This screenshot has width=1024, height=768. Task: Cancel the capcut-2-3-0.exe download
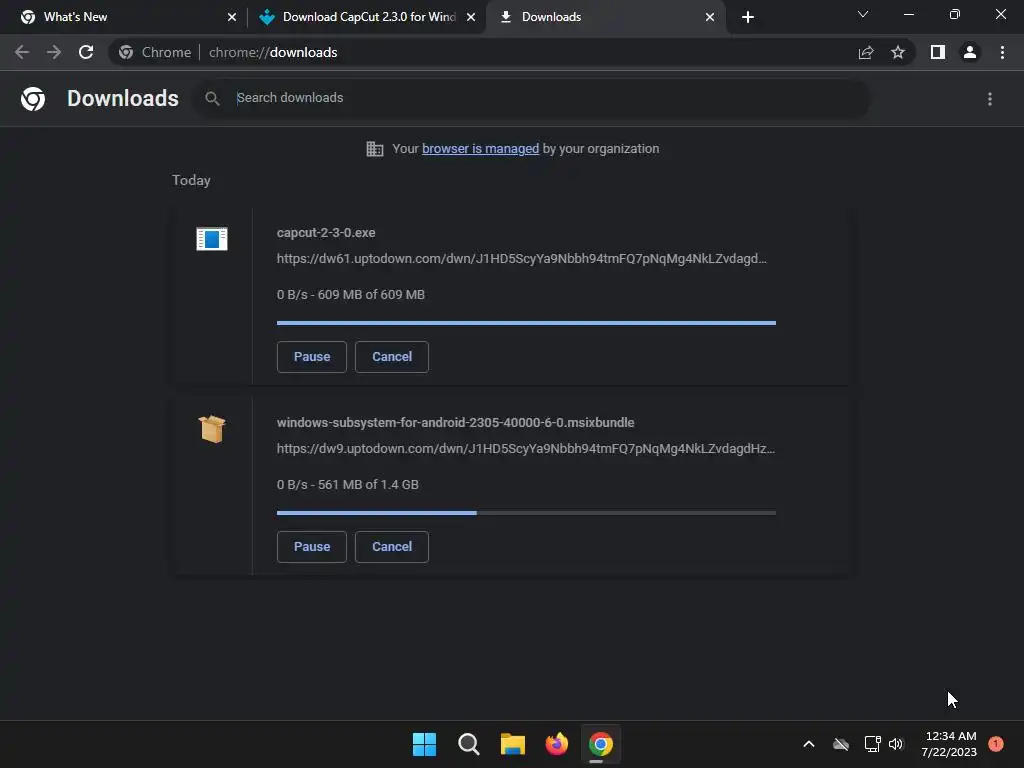coord(392,357)
